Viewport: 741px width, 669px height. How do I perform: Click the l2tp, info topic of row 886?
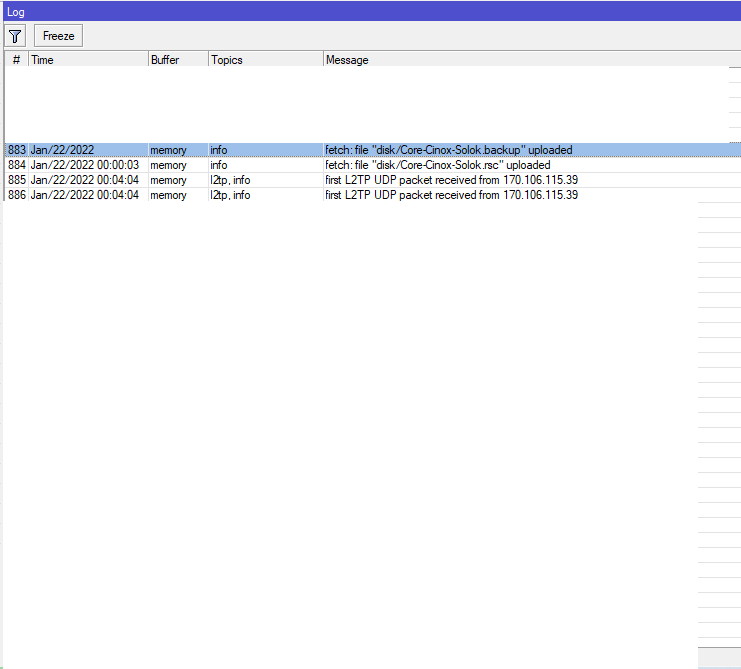(x=230, y=195)
